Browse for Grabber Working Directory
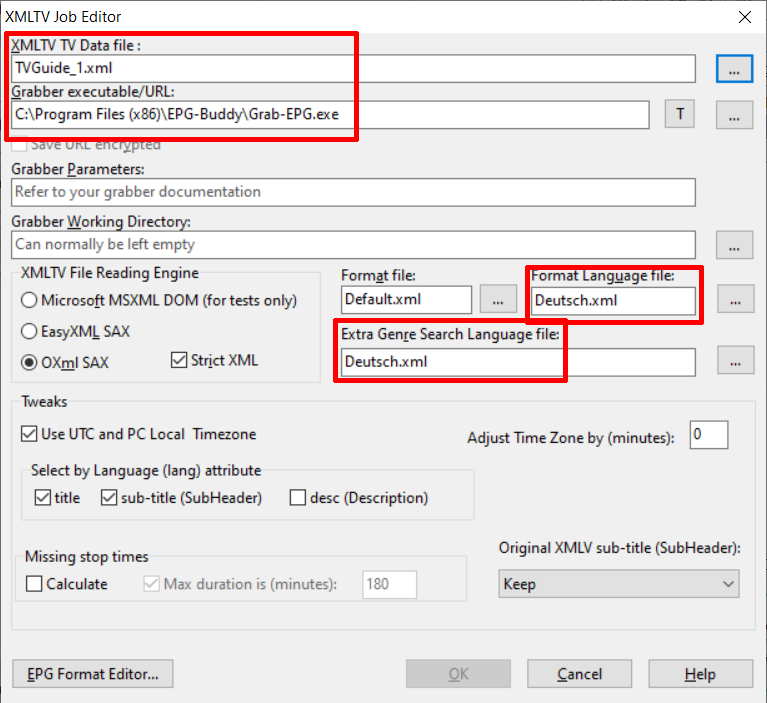767x703 pixels. click(733, 244)
